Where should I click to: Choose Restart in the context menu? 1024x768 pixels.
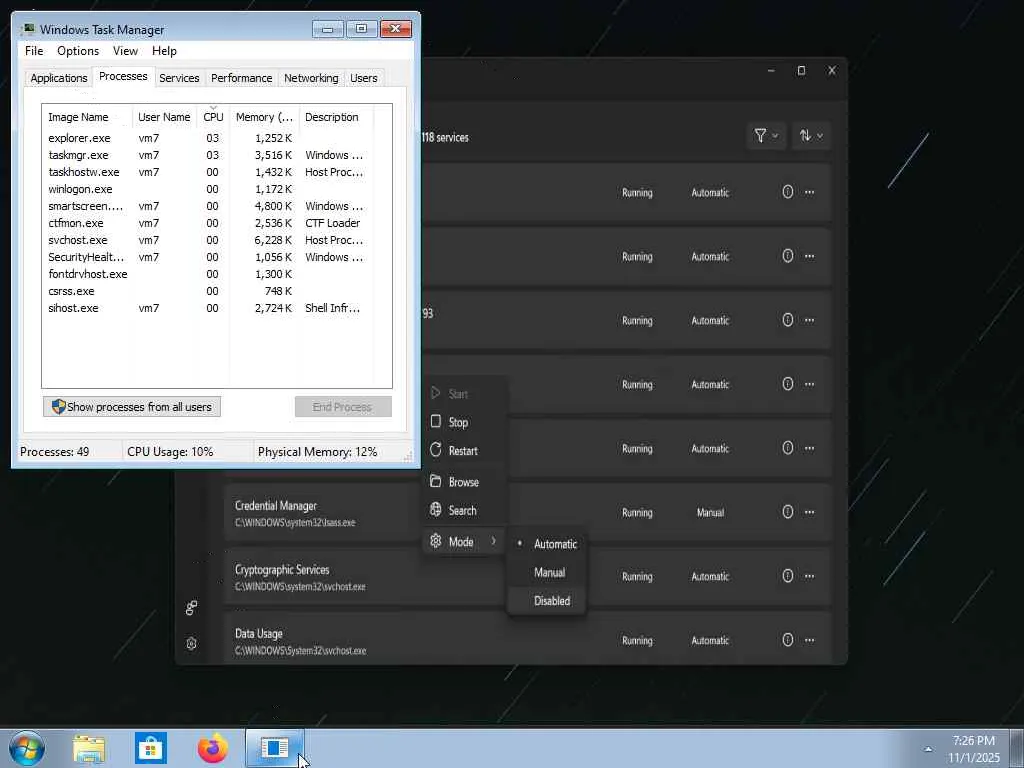tap(464, 451)
